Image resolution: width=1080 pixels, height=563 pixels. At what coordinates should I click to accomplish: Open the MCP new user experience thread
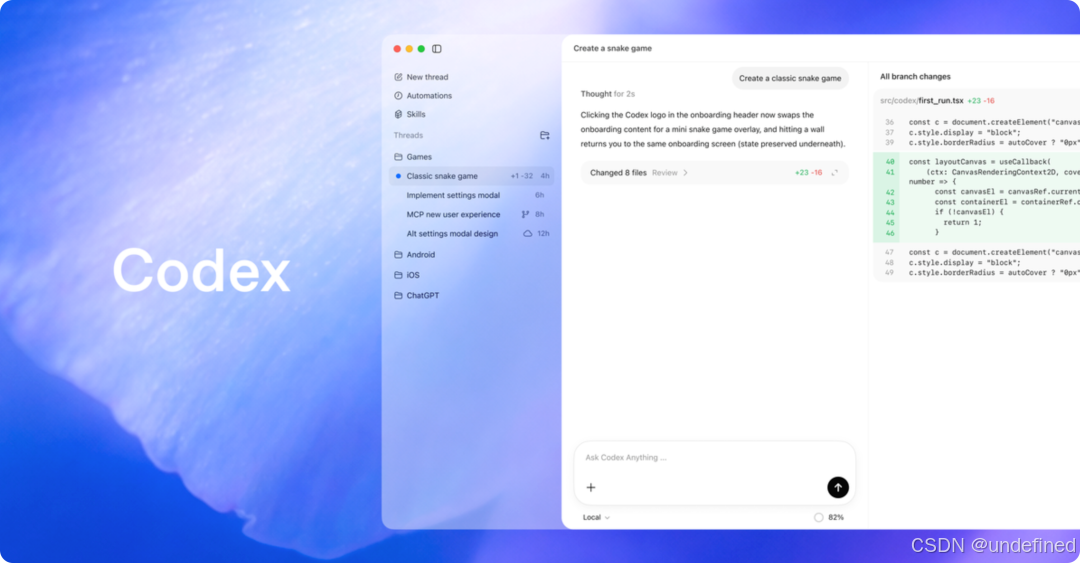[472, 214]
